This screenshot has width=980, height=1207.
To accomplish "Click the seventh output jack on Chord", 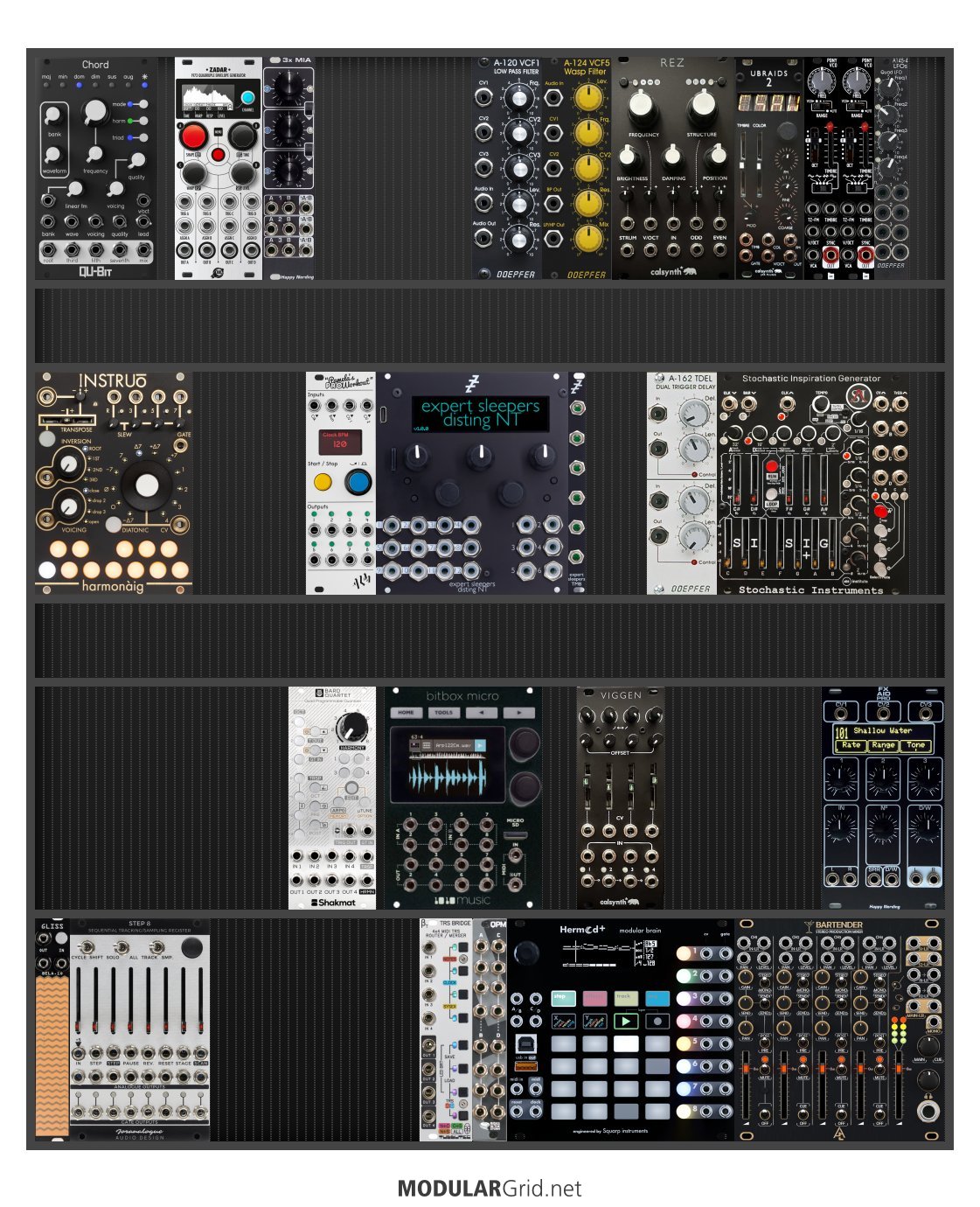I will pyautogui.click(x=120, y=251).
